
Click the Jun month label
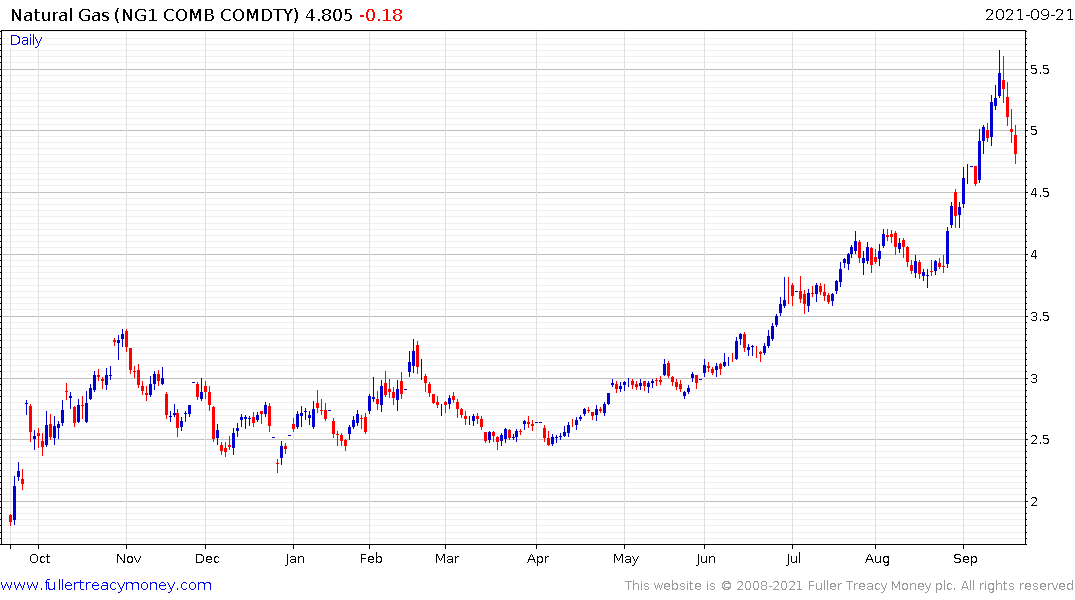pos(706,558)
